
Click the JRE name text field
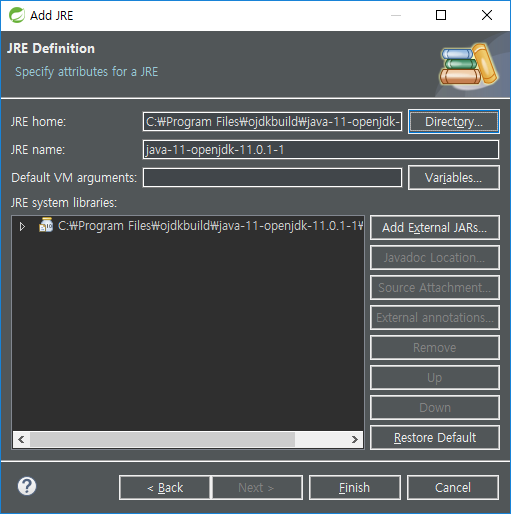(321, 150)
